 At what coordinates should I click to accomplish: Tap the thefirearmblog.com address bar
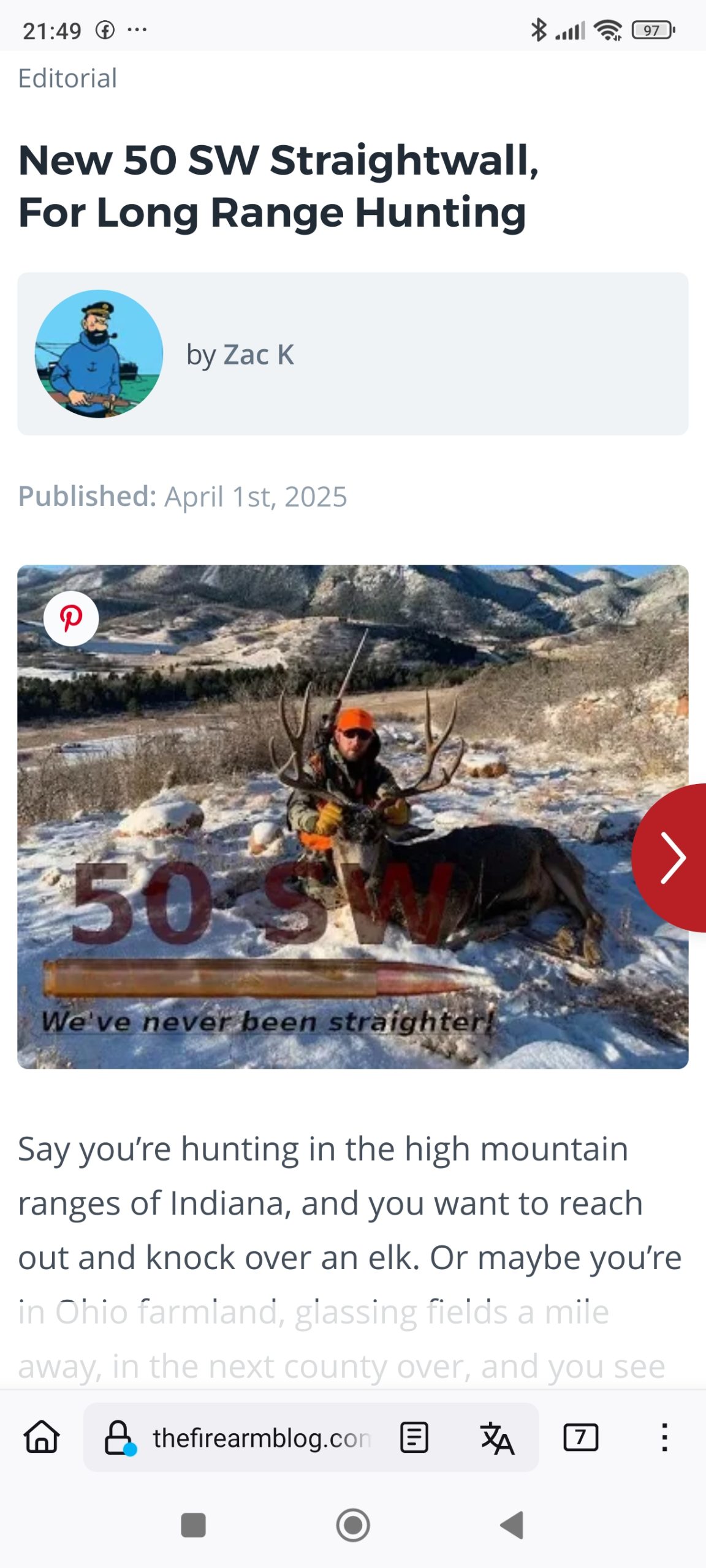click(x=262, y=1438)
